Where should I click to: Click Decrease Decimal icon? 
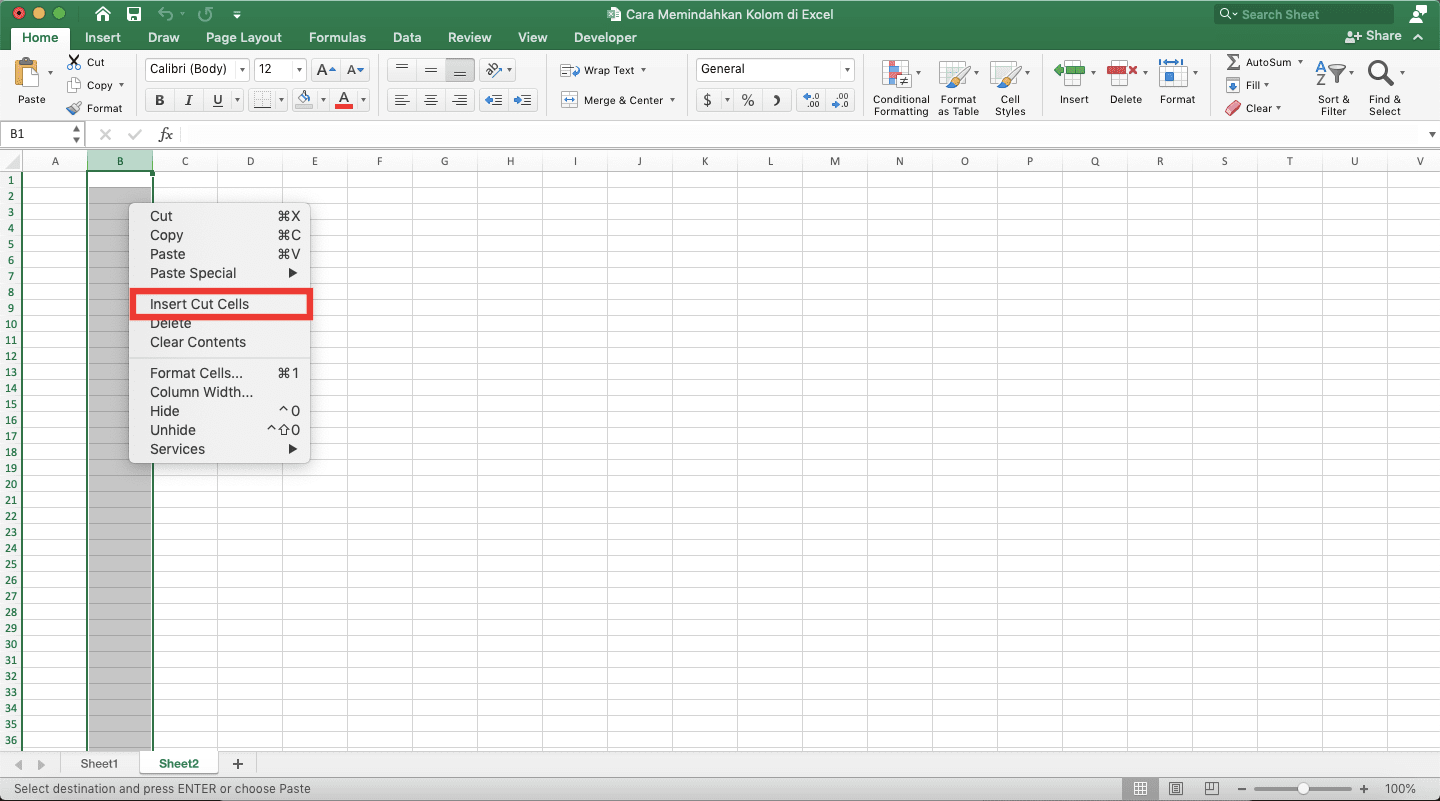[841, 100]
